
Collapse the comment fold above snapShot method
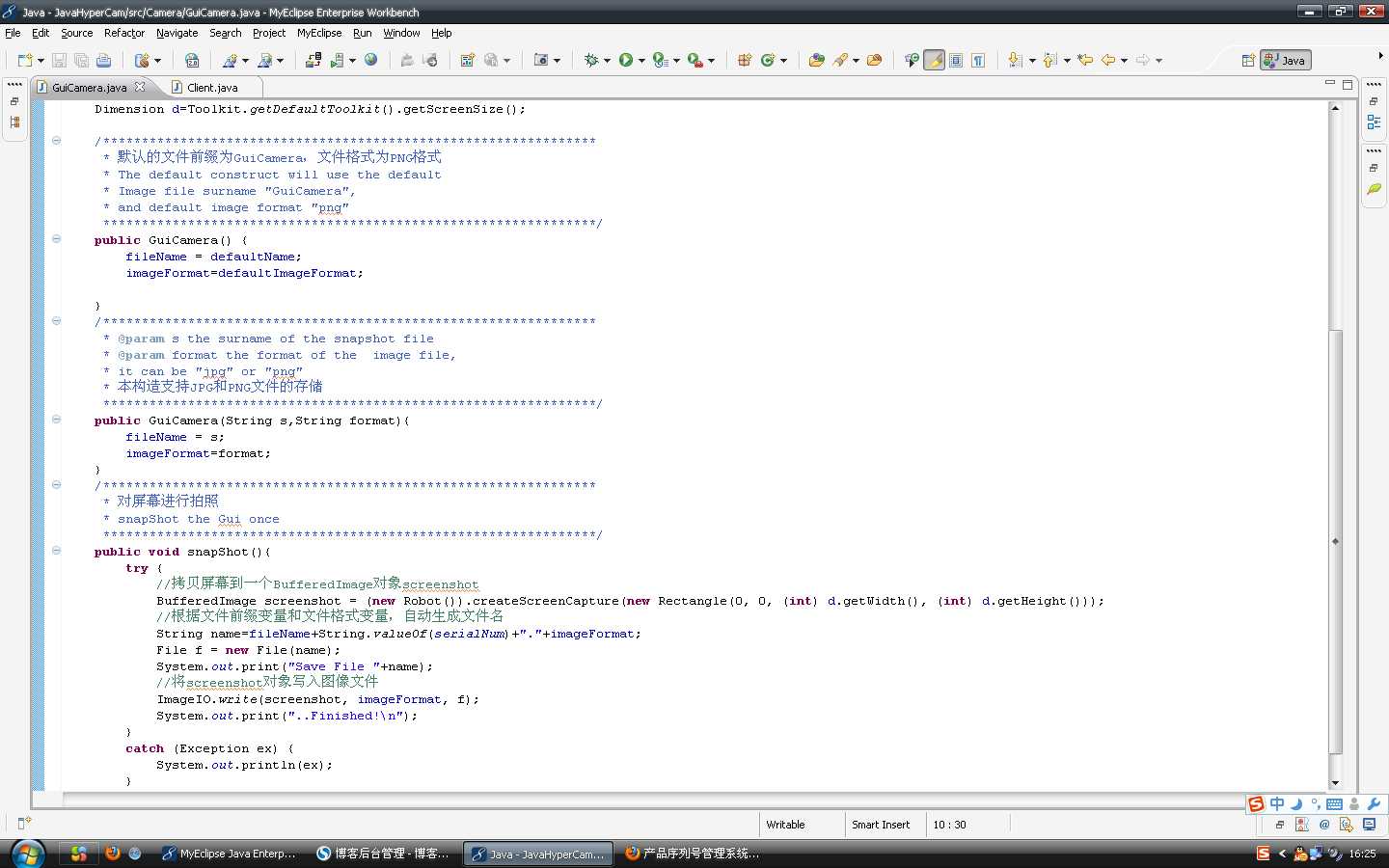pyautogui.click(x=56, y=484)
